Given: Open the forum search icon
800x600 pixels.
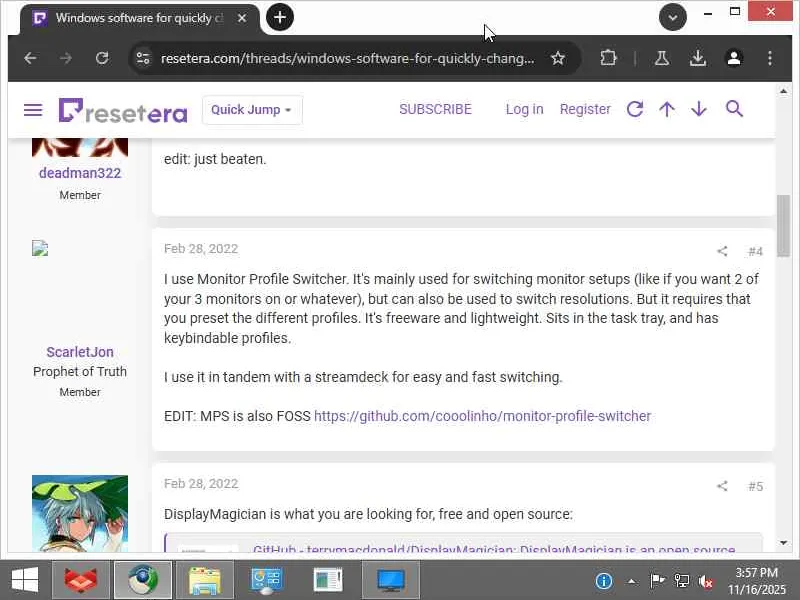Looking at the screenshot, I should [734, 109].
